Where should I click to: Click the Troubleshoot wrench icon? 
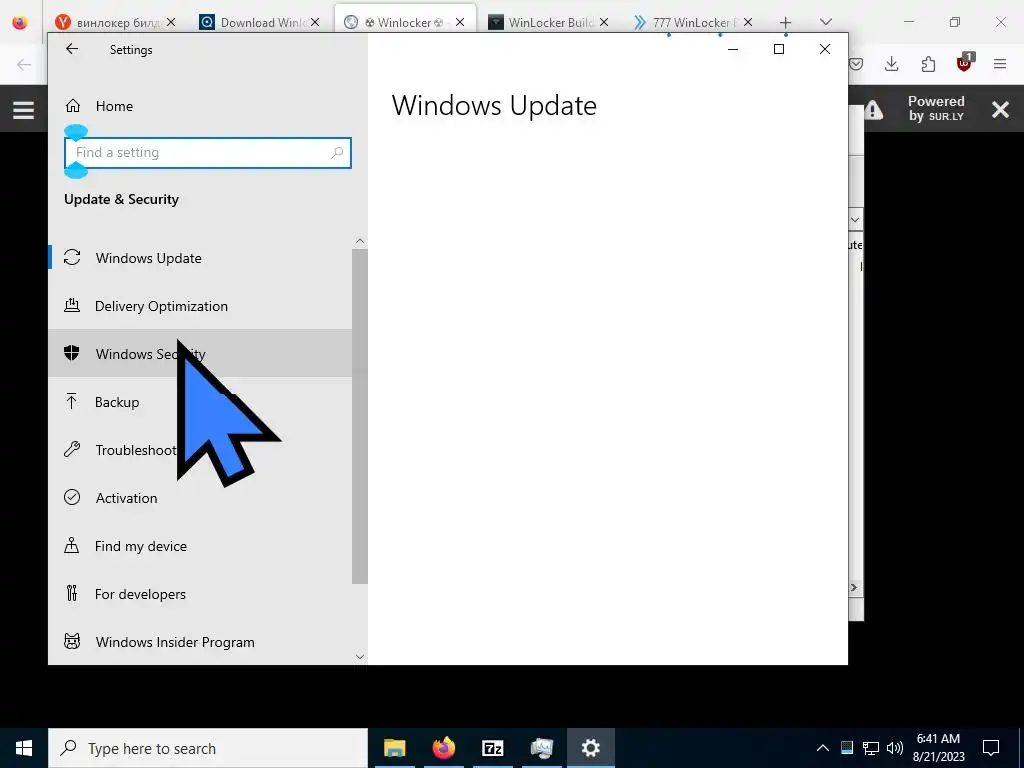point(72,449)
